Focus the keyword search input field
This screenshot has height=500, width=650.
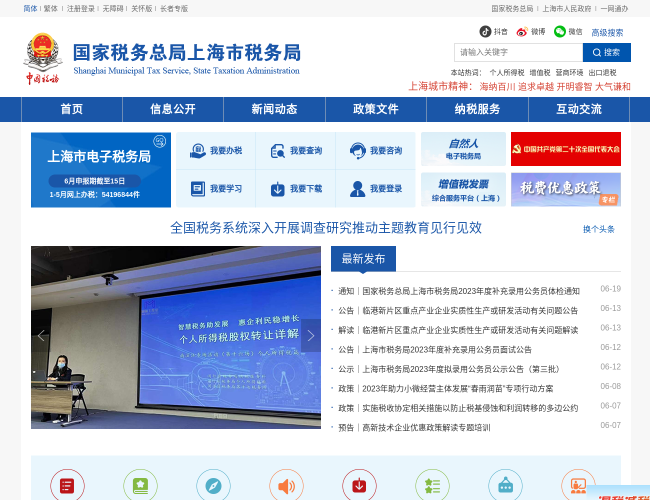(x=517, y=52)
